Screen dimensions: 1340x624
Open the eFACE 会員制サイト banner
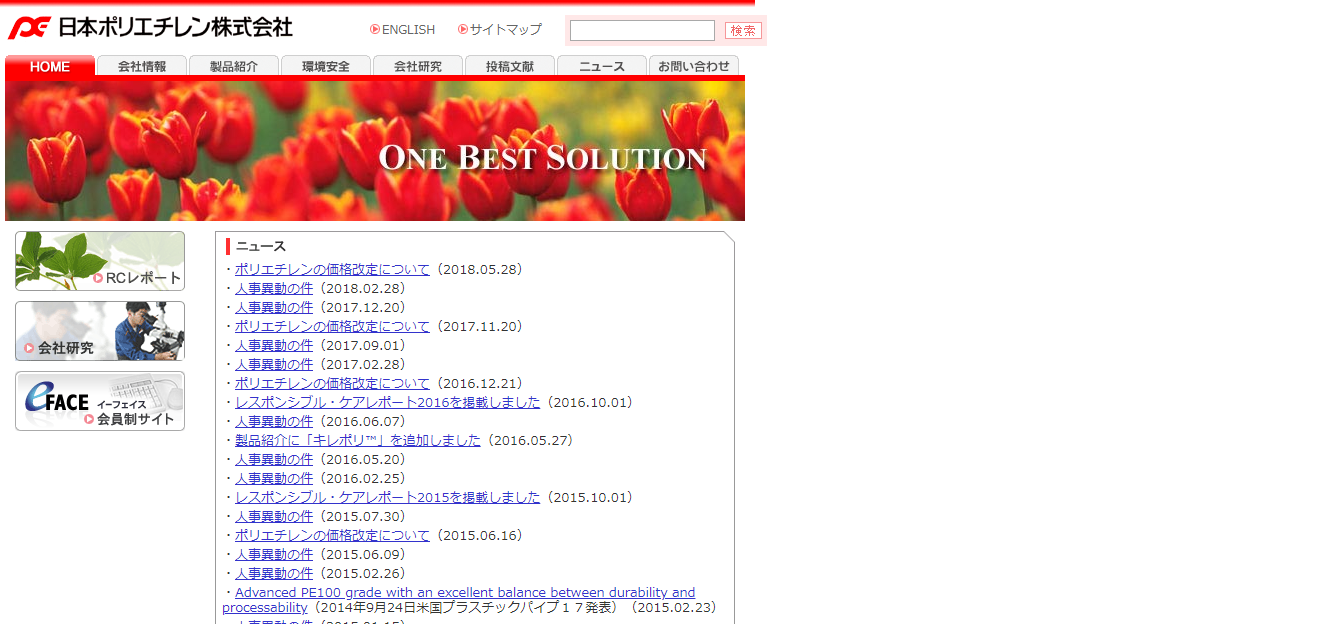coord(100,401)
